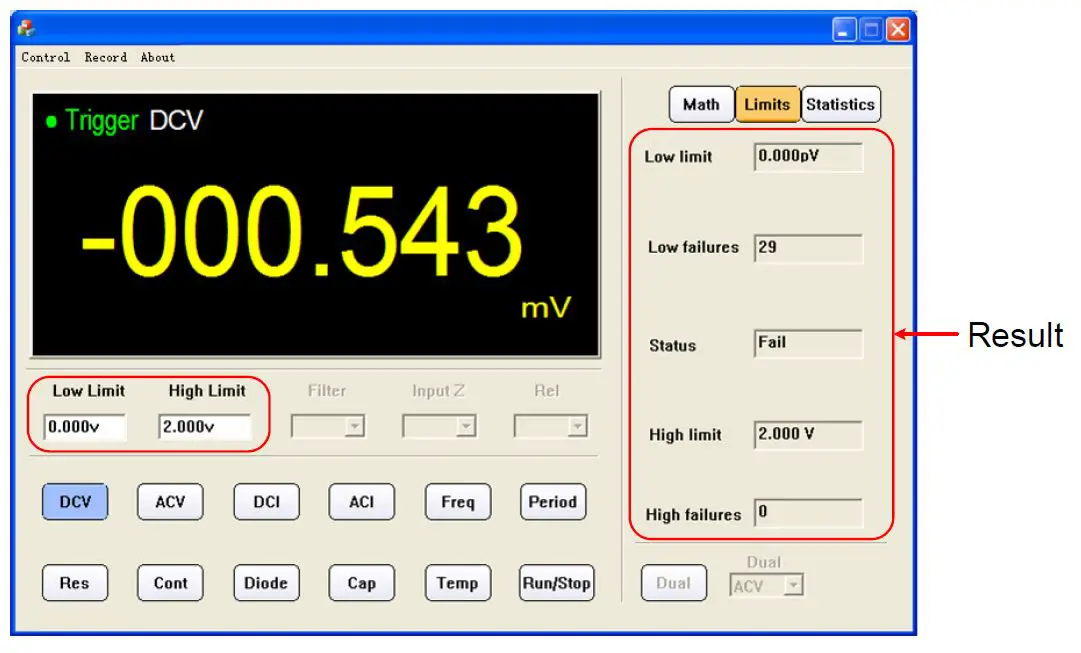Switch to the Math tab

[x=700, y=104]
